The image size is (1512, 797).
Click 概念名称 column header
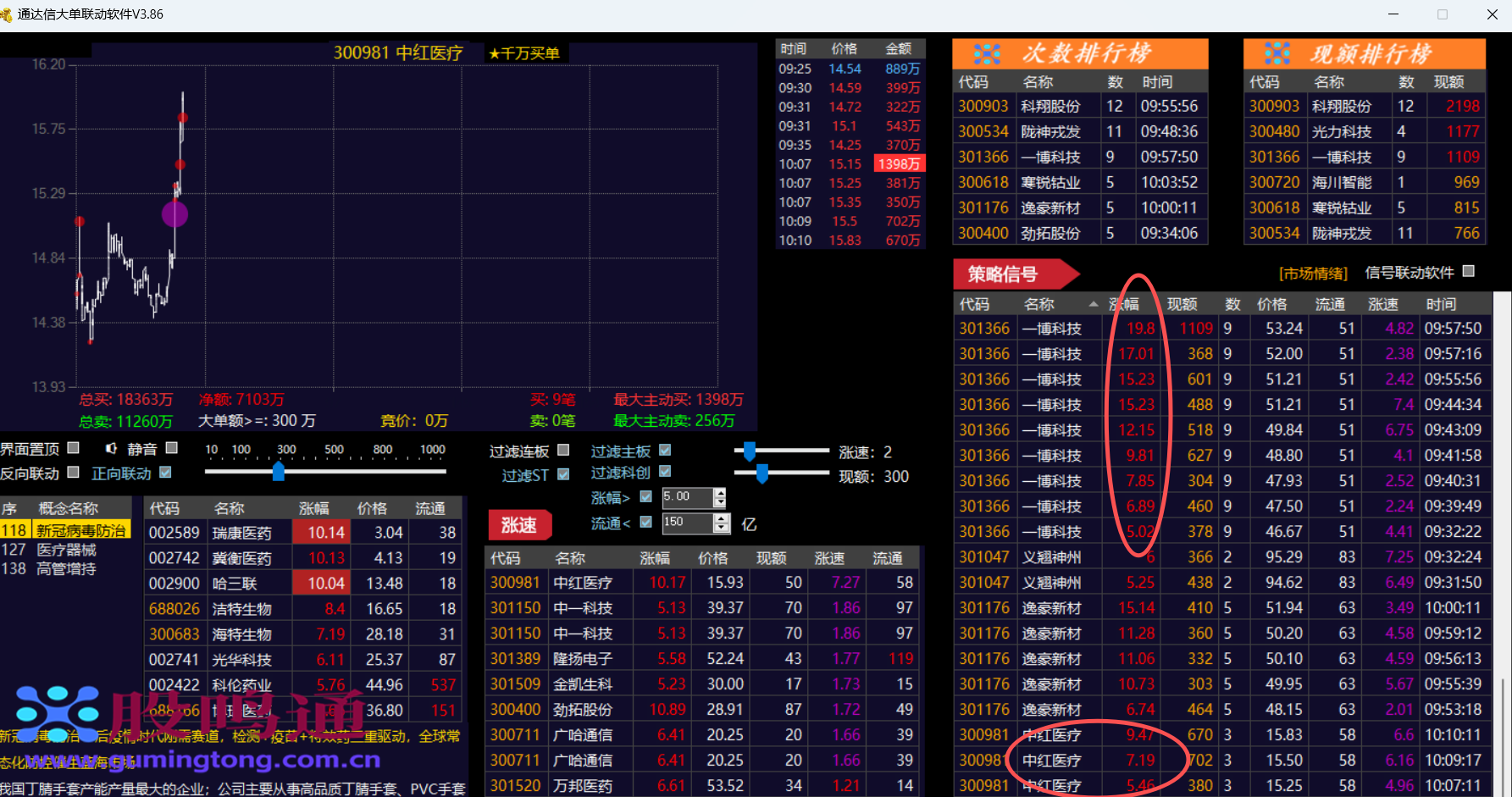(68, 508)
